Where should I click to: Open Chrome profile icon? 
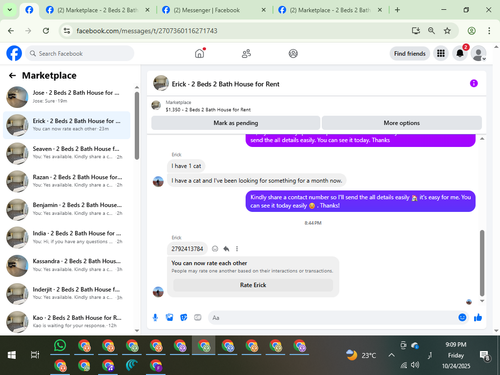pos(471,31)
